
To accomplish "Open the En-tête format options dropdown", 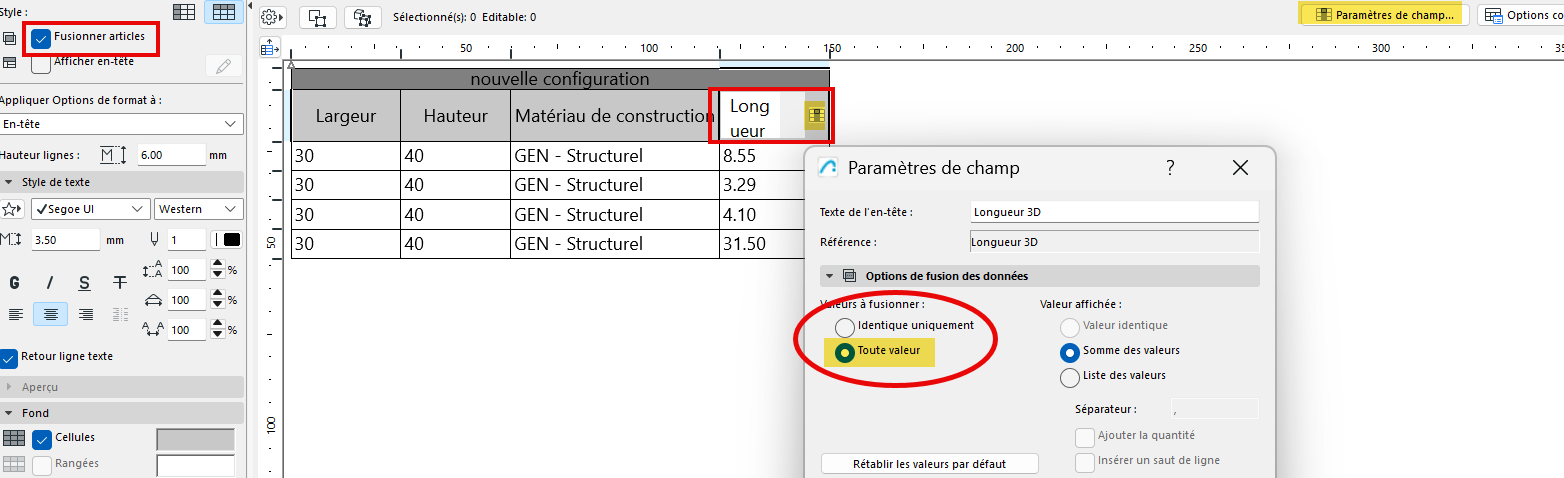I will 121,124.
